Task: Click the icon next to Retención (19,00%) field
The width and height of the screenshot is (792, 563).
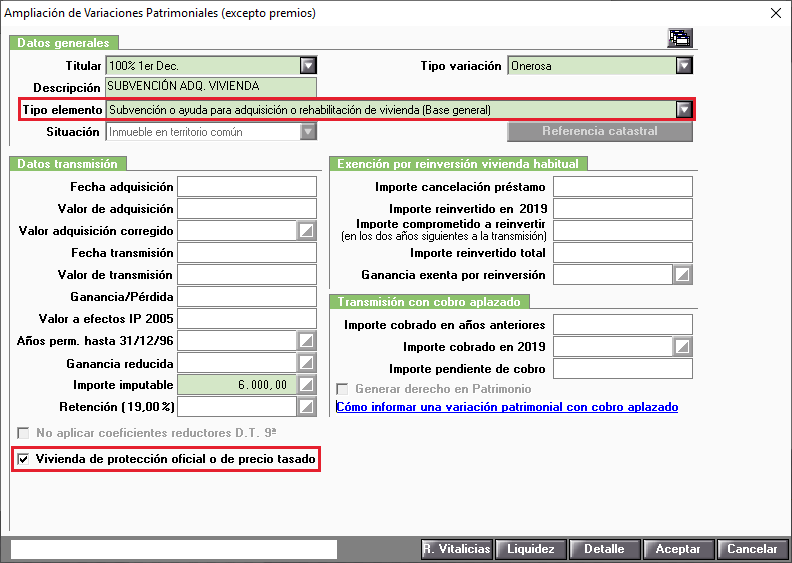Action: click(306, 406)
